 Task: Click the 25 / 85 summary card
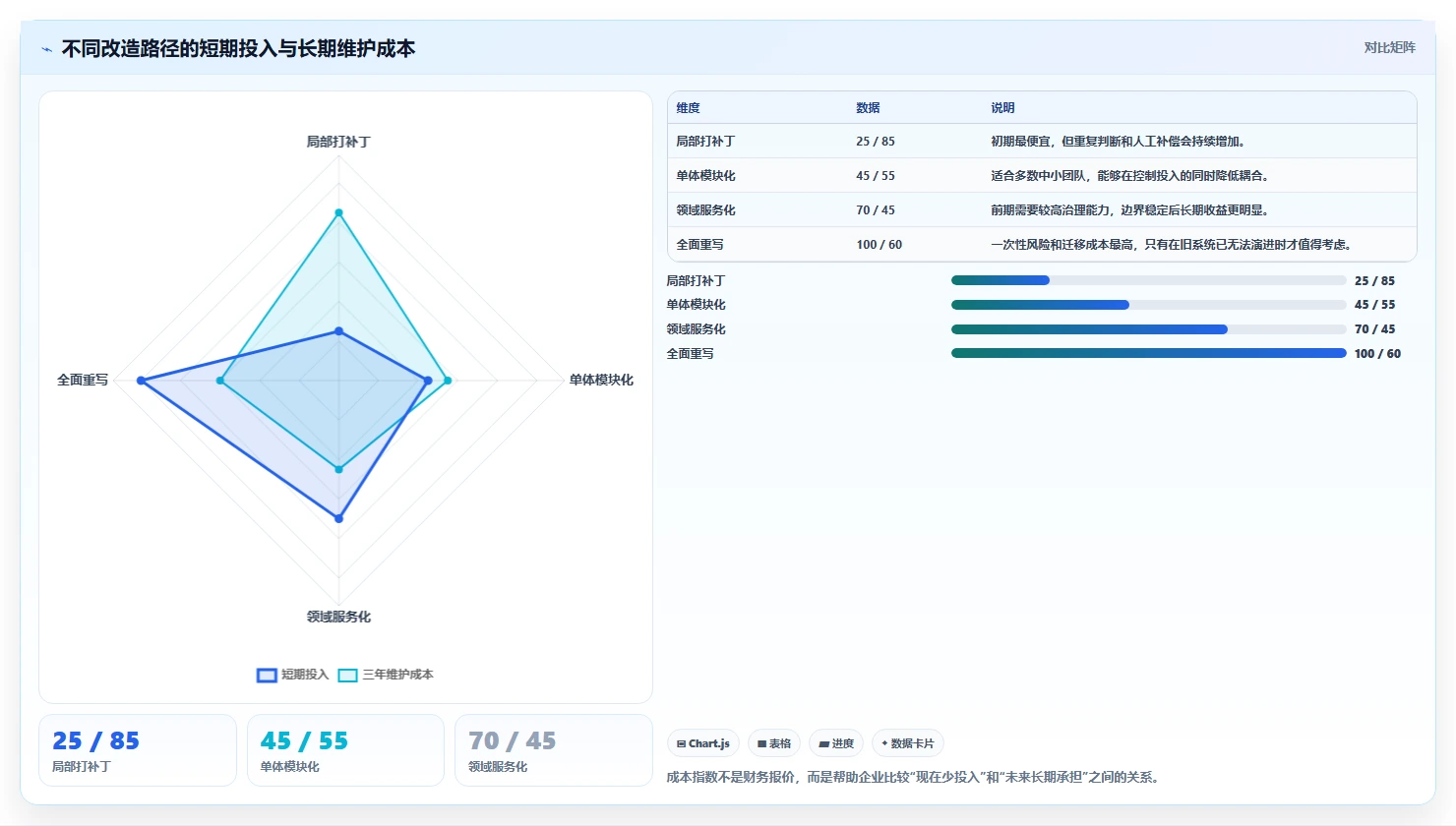(138, 750)
